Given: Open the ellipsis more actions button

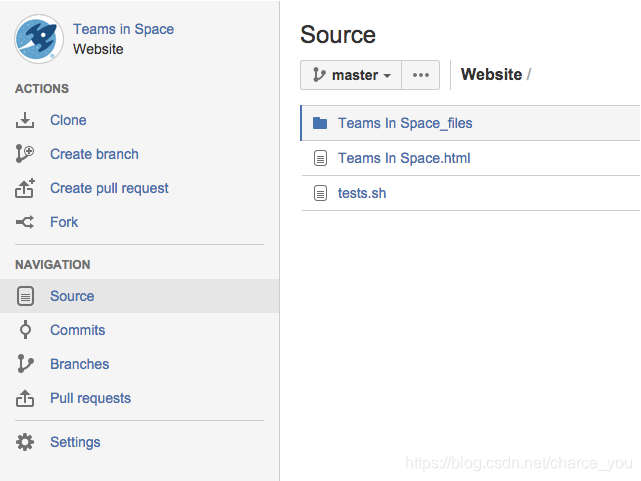Looking at the screenshot, I should [421, 75].
